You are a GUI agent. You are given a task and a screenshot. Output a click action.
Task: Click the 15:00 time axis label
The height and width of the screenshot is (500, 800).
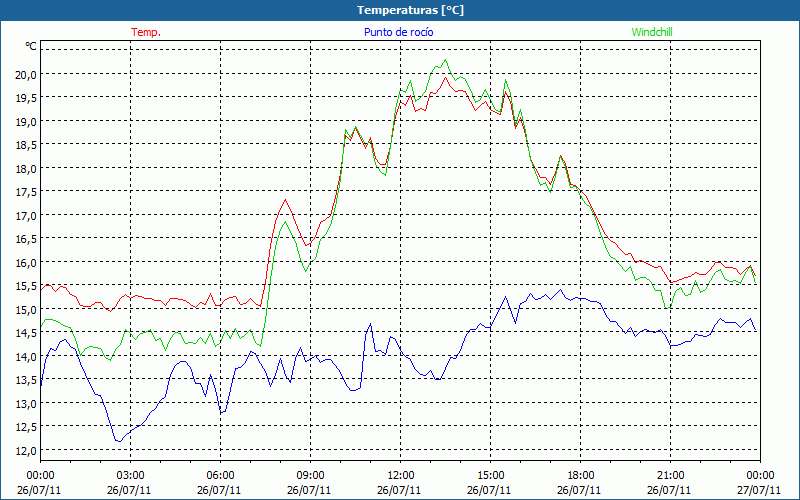(490, 476)
